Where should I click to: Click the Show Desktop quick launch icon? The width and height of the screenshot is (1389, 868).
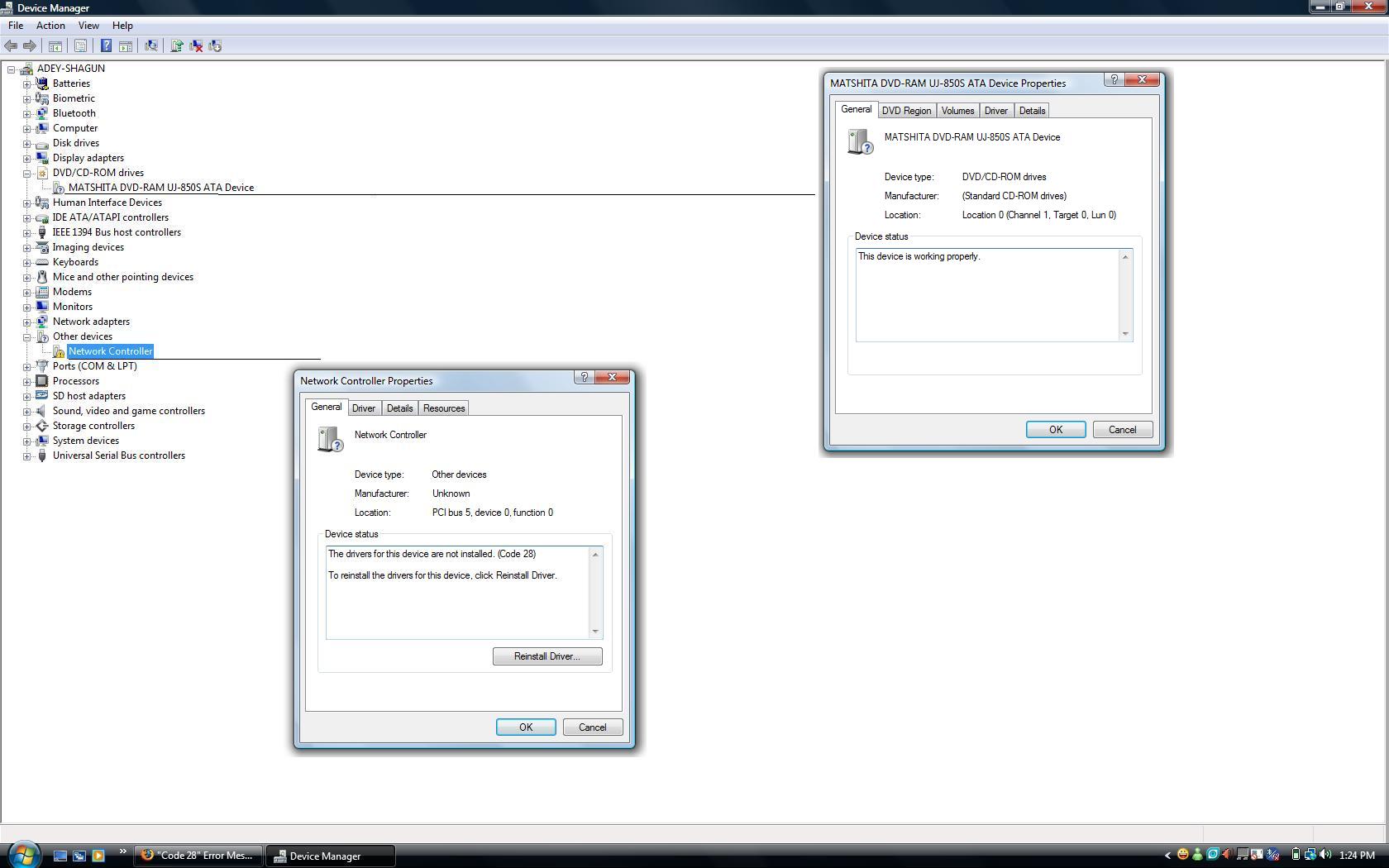coord(60,856)
